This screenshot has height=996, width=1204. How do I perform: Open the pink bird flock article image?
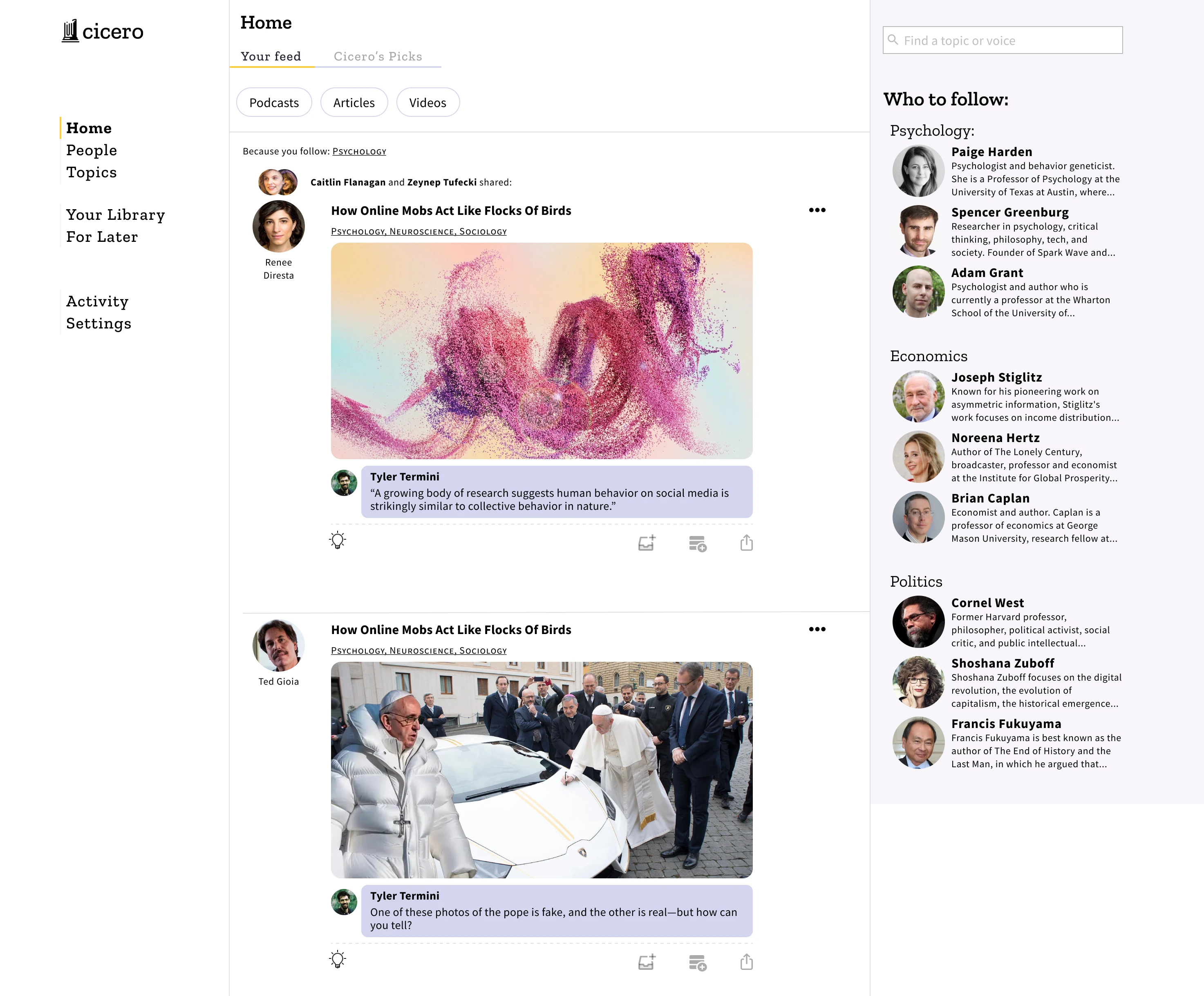(x=541, y=351)
